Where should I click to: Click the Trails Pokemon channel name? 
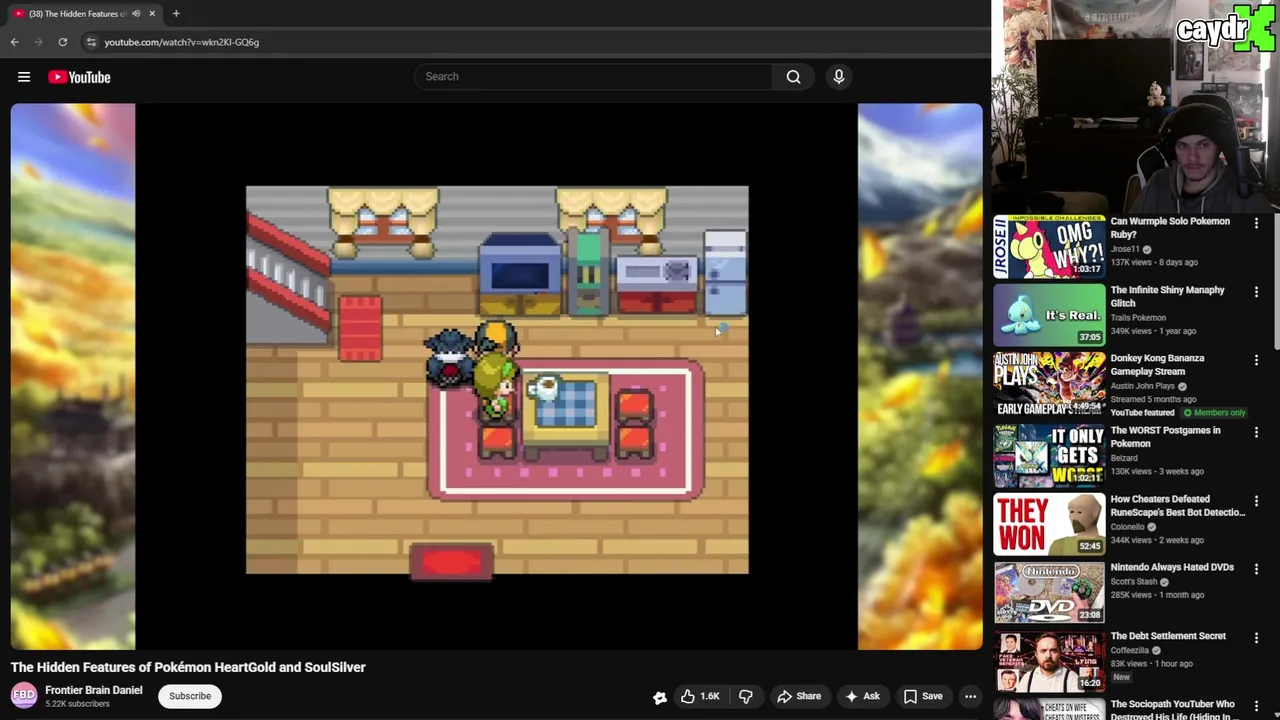tap(1138, 318)
